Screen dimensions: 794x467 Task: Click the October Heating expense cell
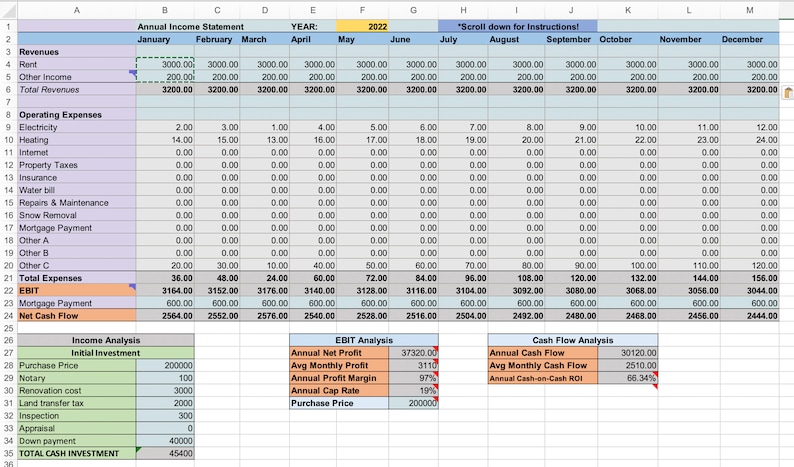coord(628,140)
